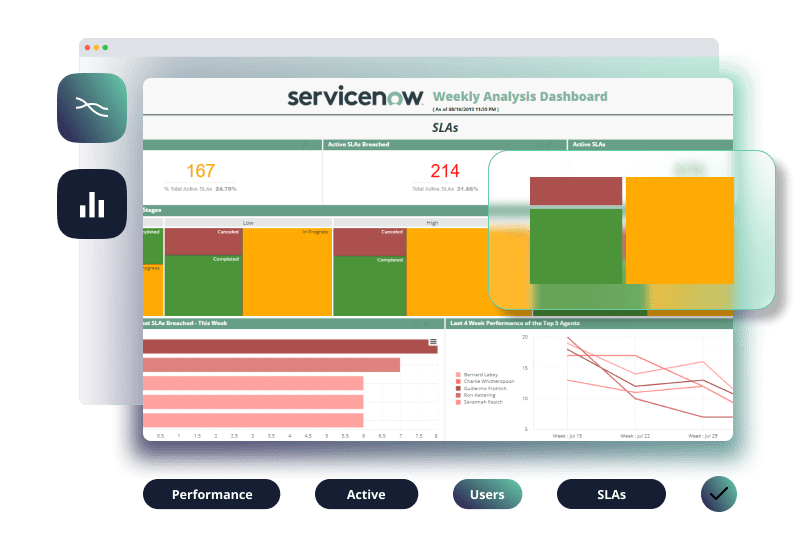Click the Week : Jul 29 axis label

coord(703,436)
